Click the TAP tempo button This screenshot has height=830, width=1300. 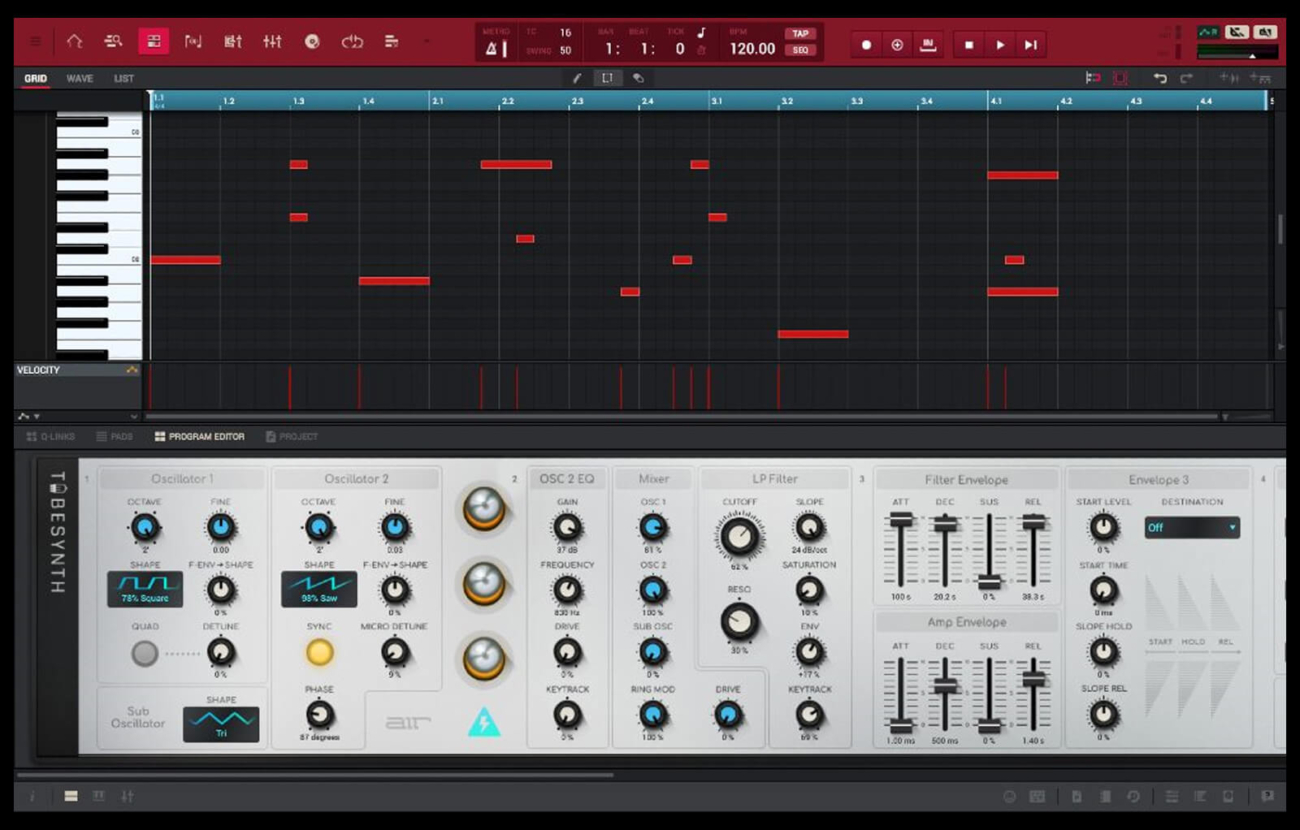(800, 34)
